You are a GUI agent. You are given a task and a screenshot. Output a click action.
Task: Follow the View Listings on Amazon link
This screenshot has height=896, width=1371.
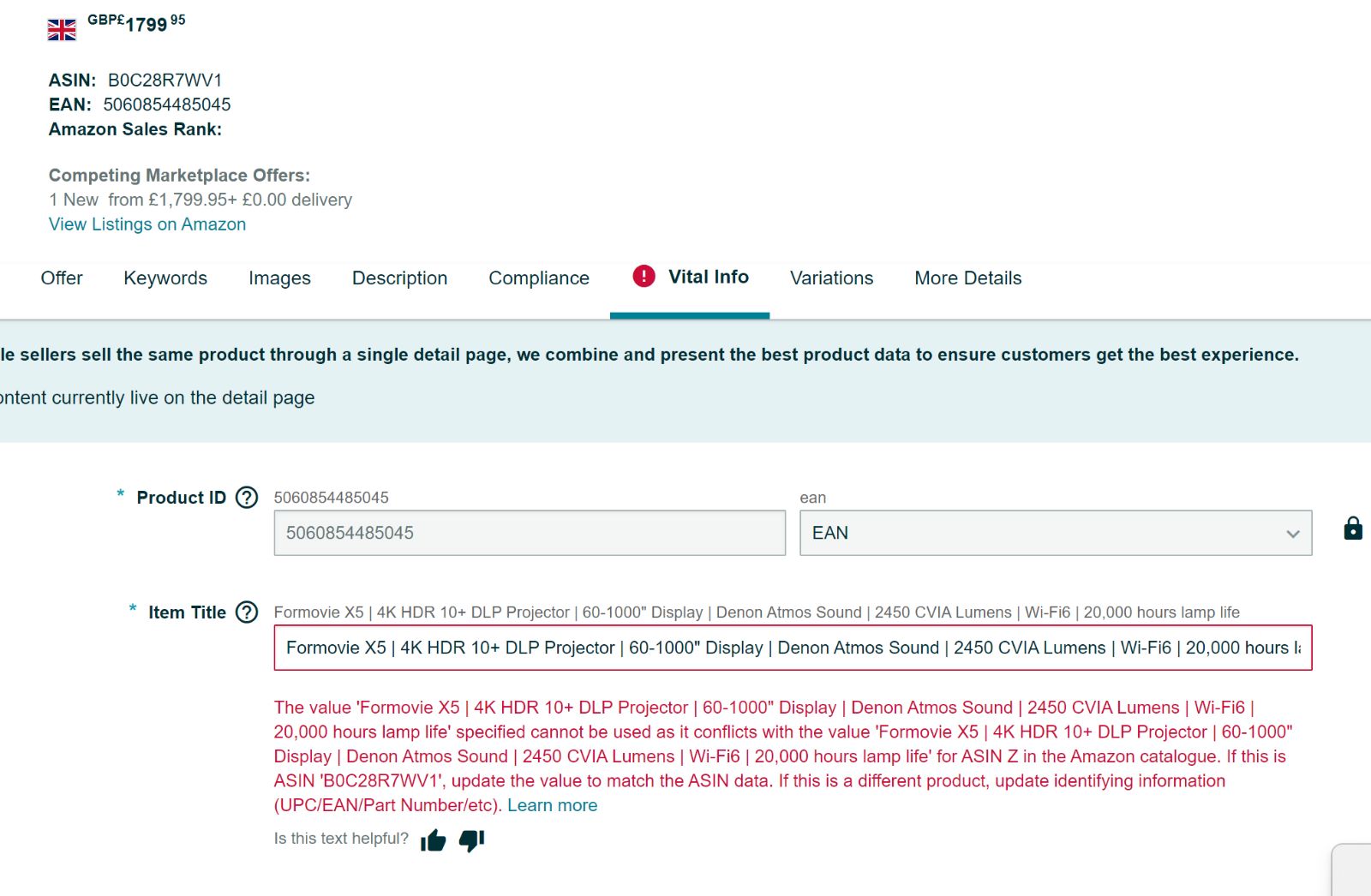tap(147, 224)
